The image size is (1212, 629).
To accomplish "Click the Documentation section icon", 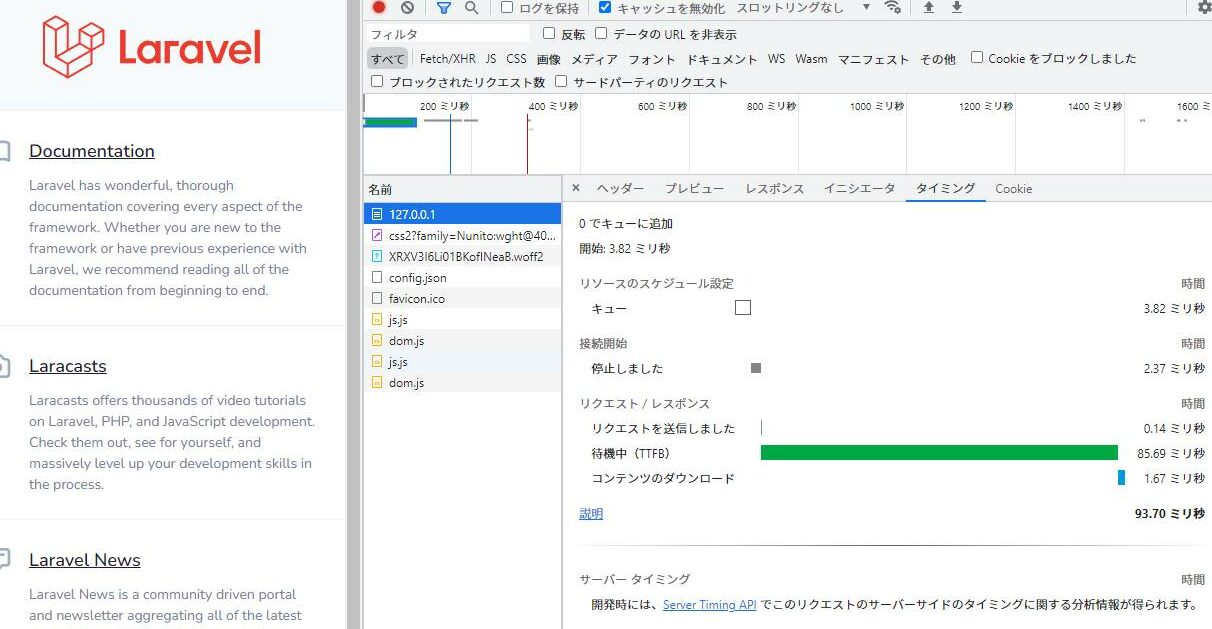I will (x=4, y=151).
